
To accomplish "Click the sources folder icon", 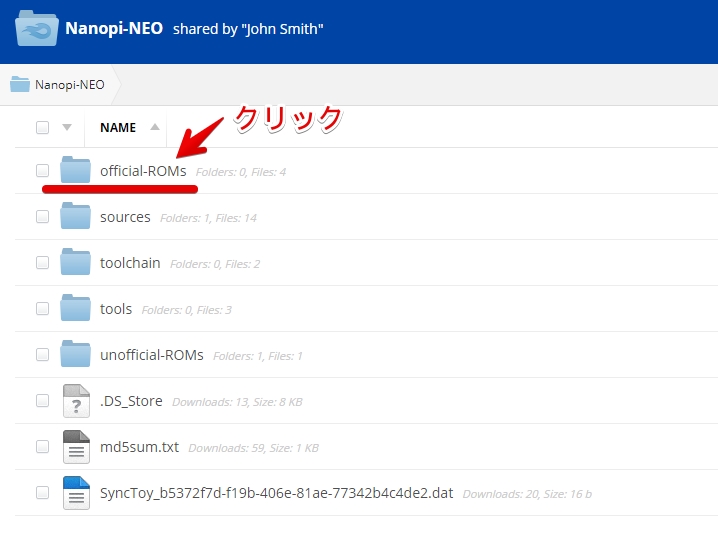I will point(75,215).
